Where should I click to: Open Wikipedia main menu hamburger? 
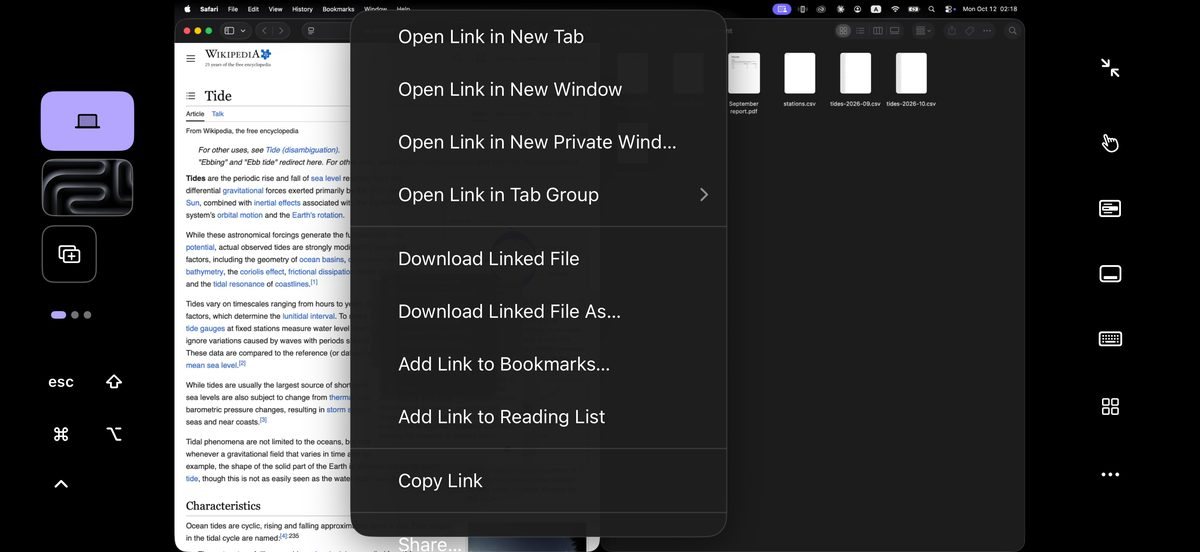click(x=191, y=58)
